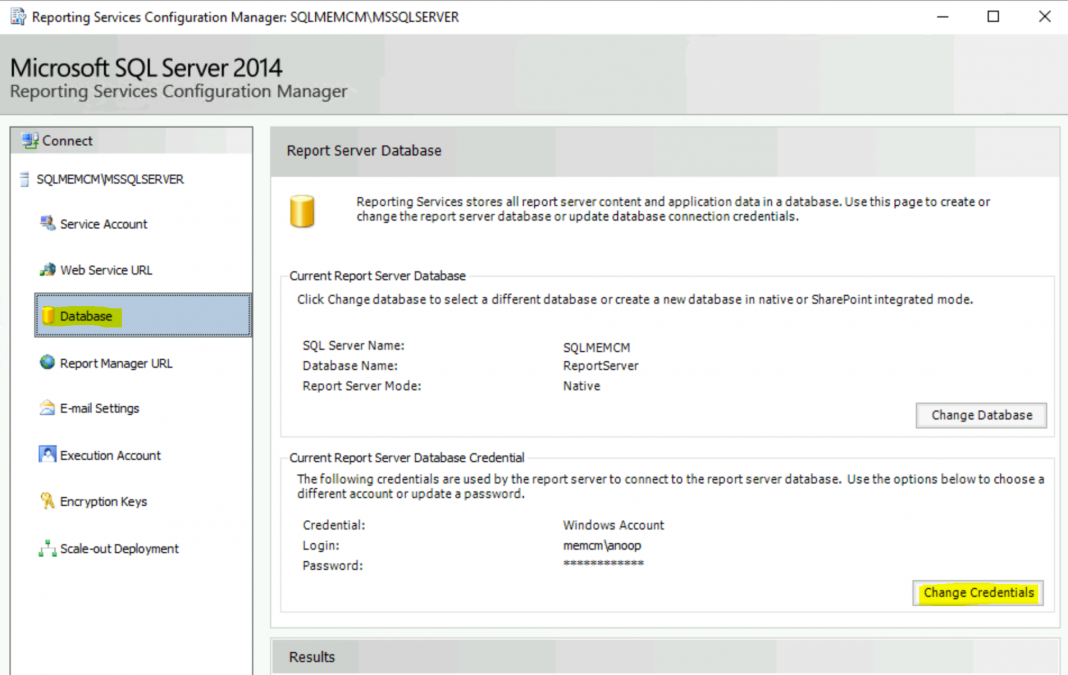The height and width of the screenshot is (675, 1068).
Task: Click the masked password value
Action: click(x=603, y=564)
